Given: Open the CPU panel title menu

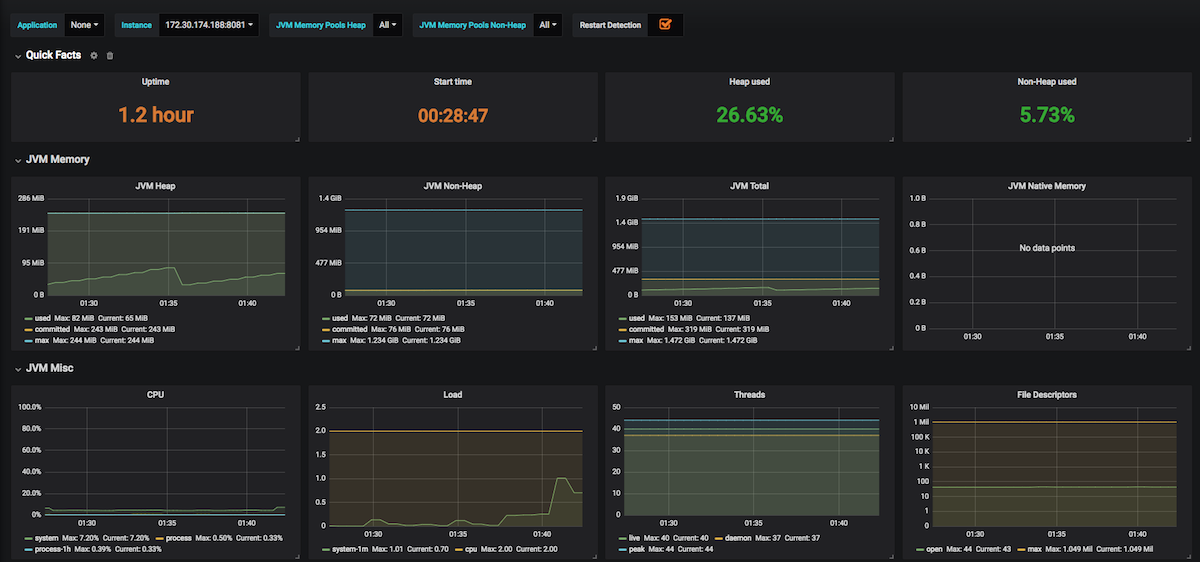Looking at the screenshot, I should click(155, 395).
